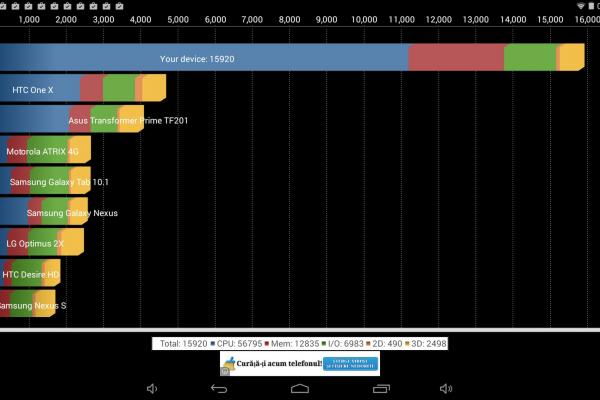Tap the 9,000 axis label
The height and width of the screenshot is (400, 600).
click(326, 20)
